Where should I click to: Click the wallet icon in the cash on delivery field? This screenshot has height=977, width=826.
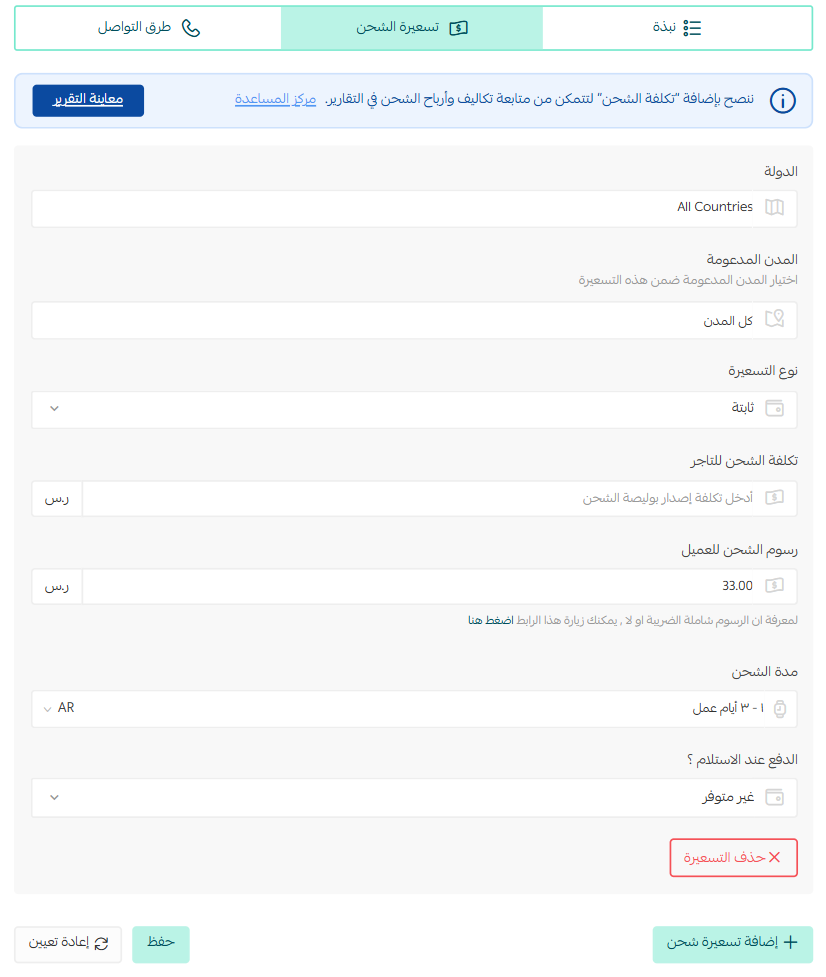click(774, 798)
